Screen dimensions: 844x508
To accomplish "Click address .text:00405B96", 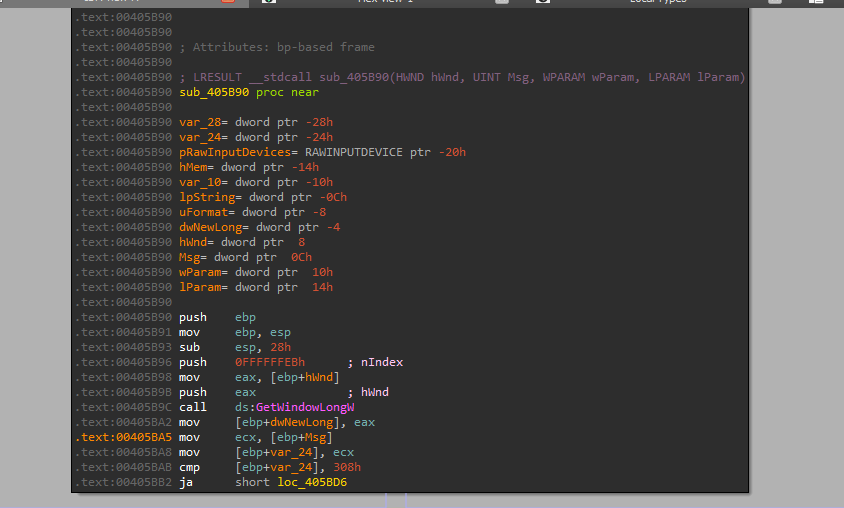I will [123, 363].
